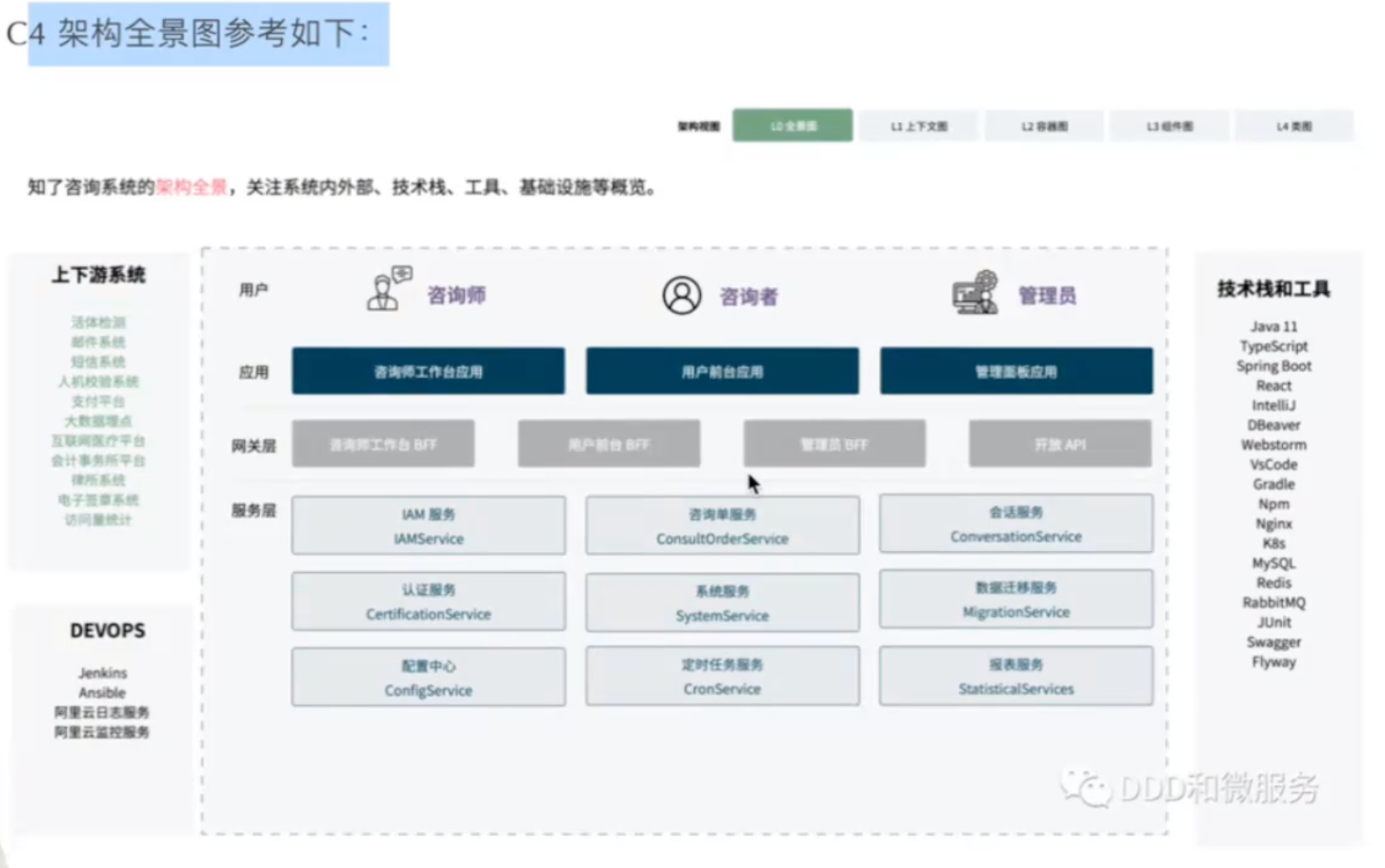1385x868 pixels.
Task: Click 短信系统 in upstream systems list
Action: [98, 362]
